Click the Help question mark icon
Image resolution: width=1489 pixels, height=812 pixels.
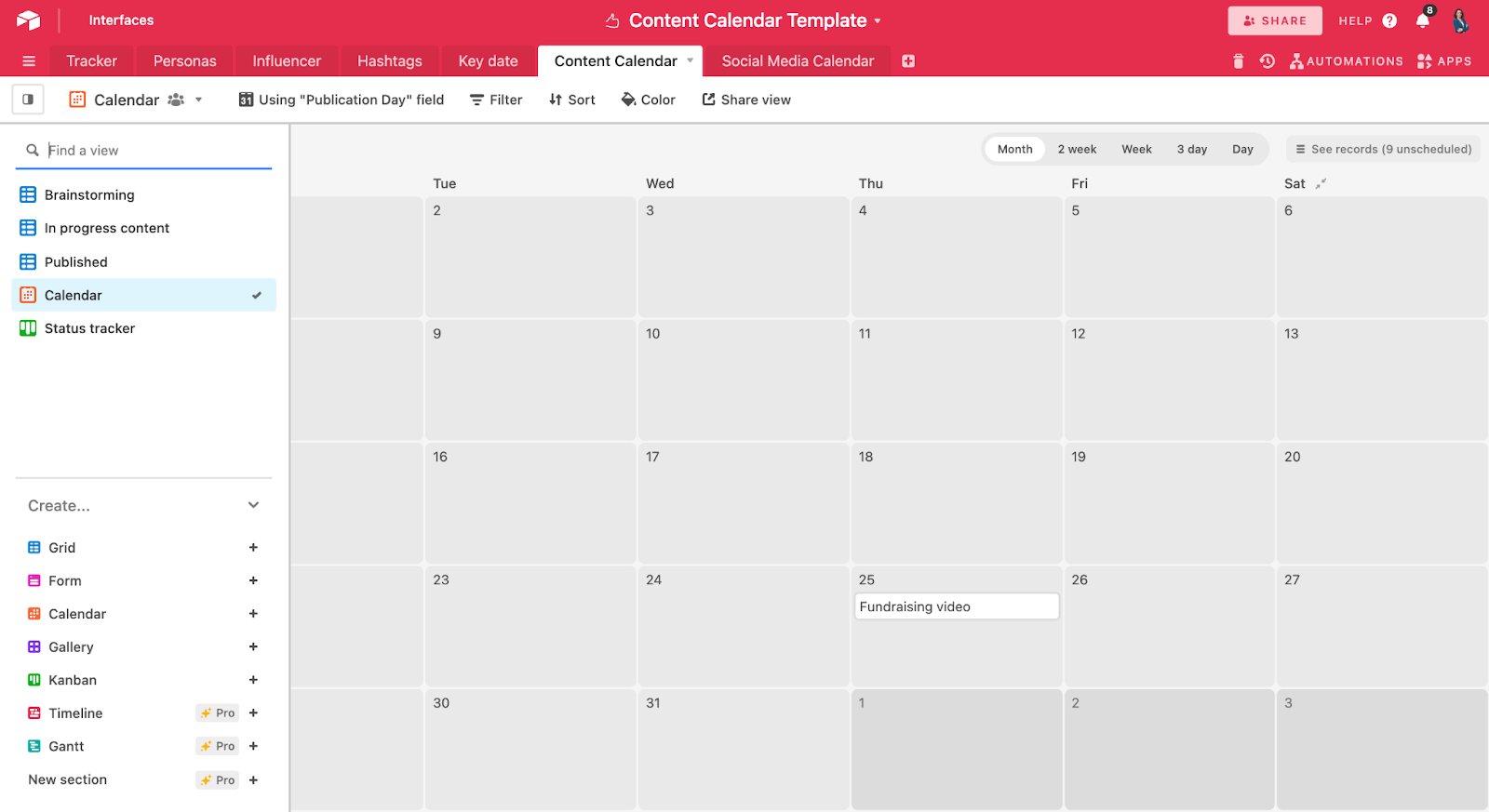click(1389, 20)
